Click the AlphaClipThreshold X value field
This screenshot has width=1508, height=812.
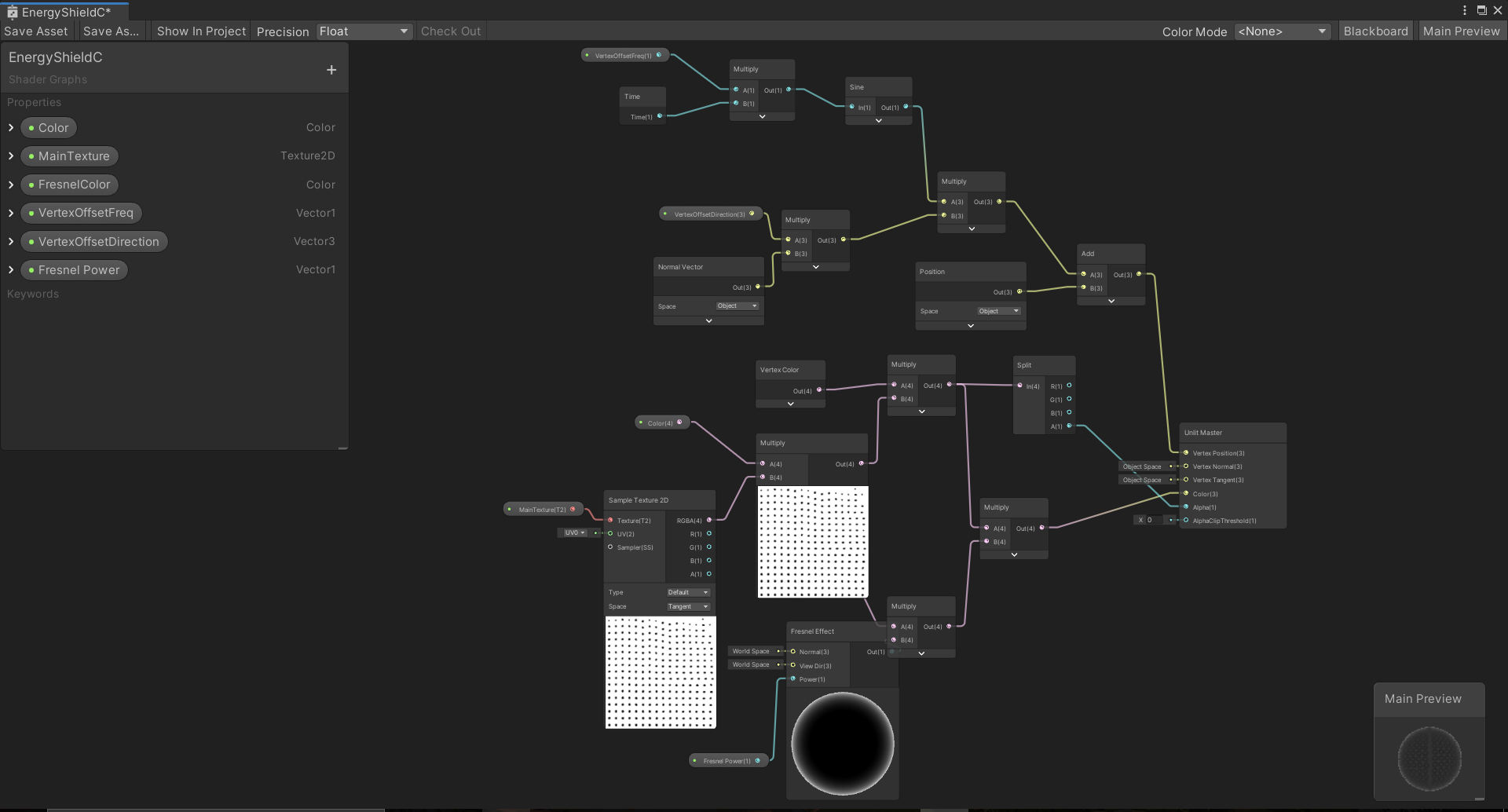[1153, 520]
